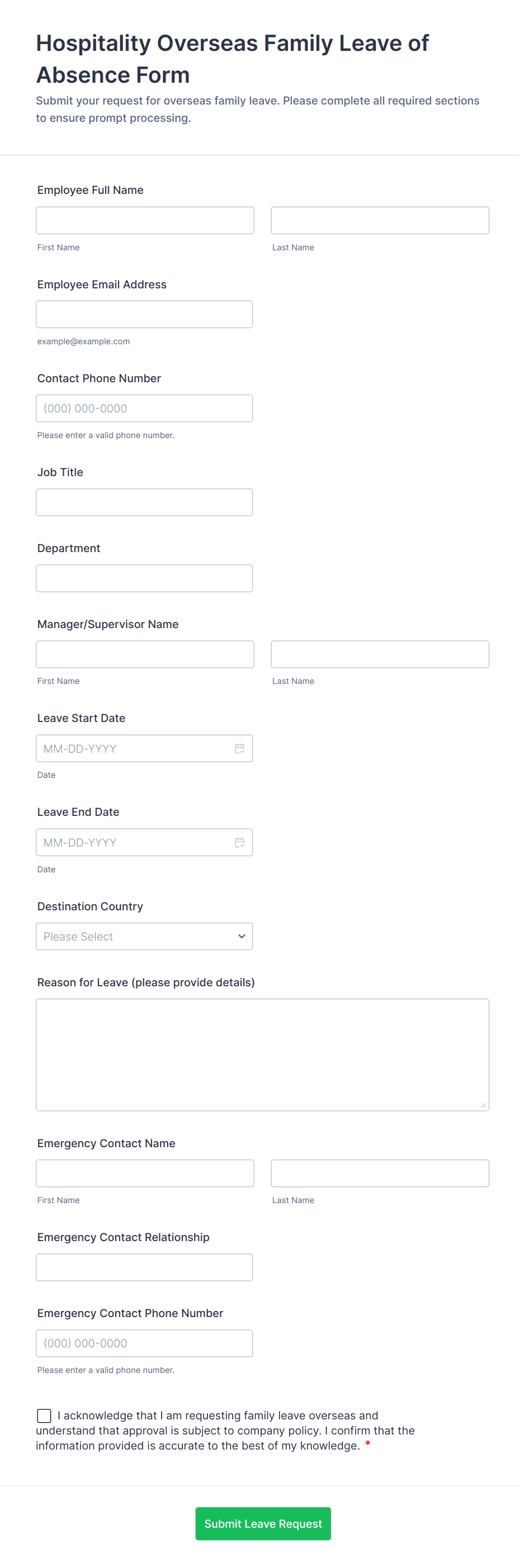Image resolution: width=520 pixels, height=1568 pixels.
Task: Expand the Destination Country dropdown
Action: coord(144,936)
